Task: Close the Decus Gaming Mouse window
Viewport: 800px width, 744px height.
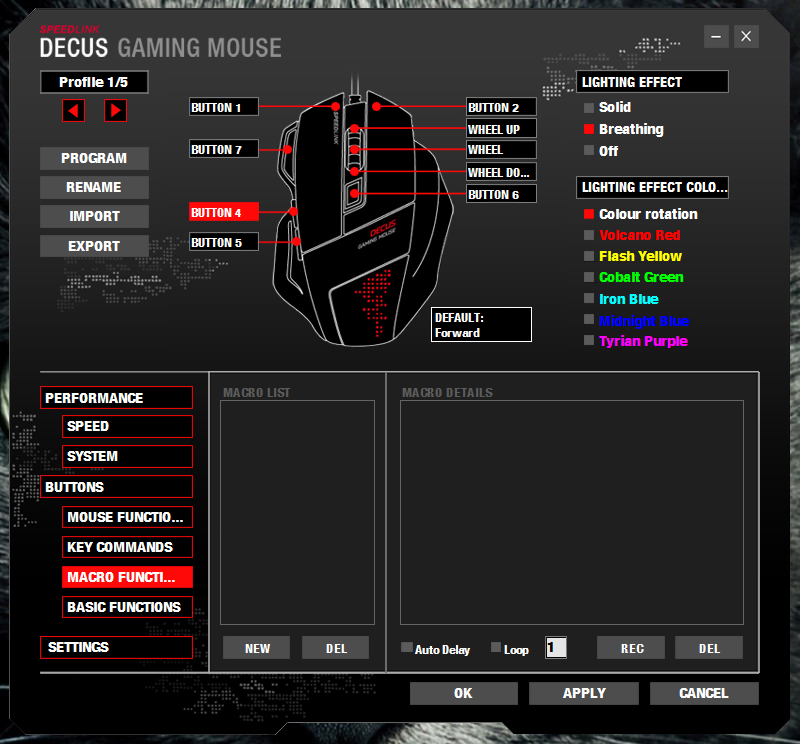Action: 746,37
